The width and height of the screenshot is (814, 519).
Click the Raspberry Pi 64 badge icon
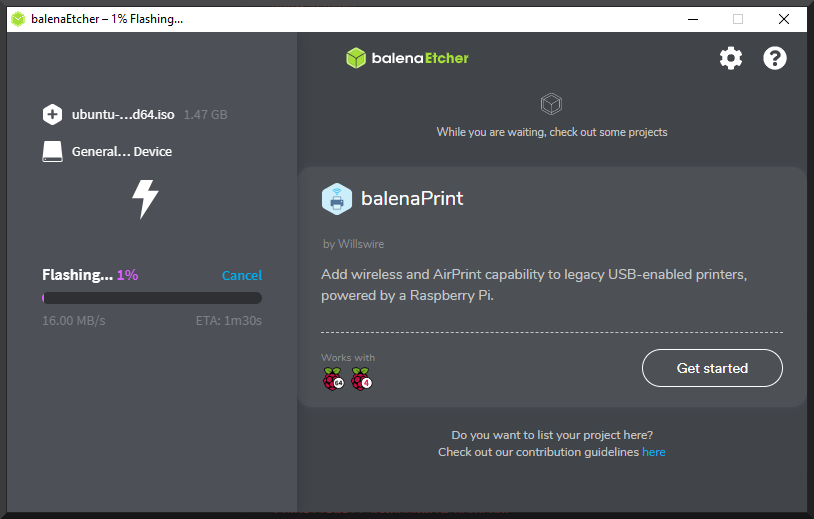[x=332, y=379]
